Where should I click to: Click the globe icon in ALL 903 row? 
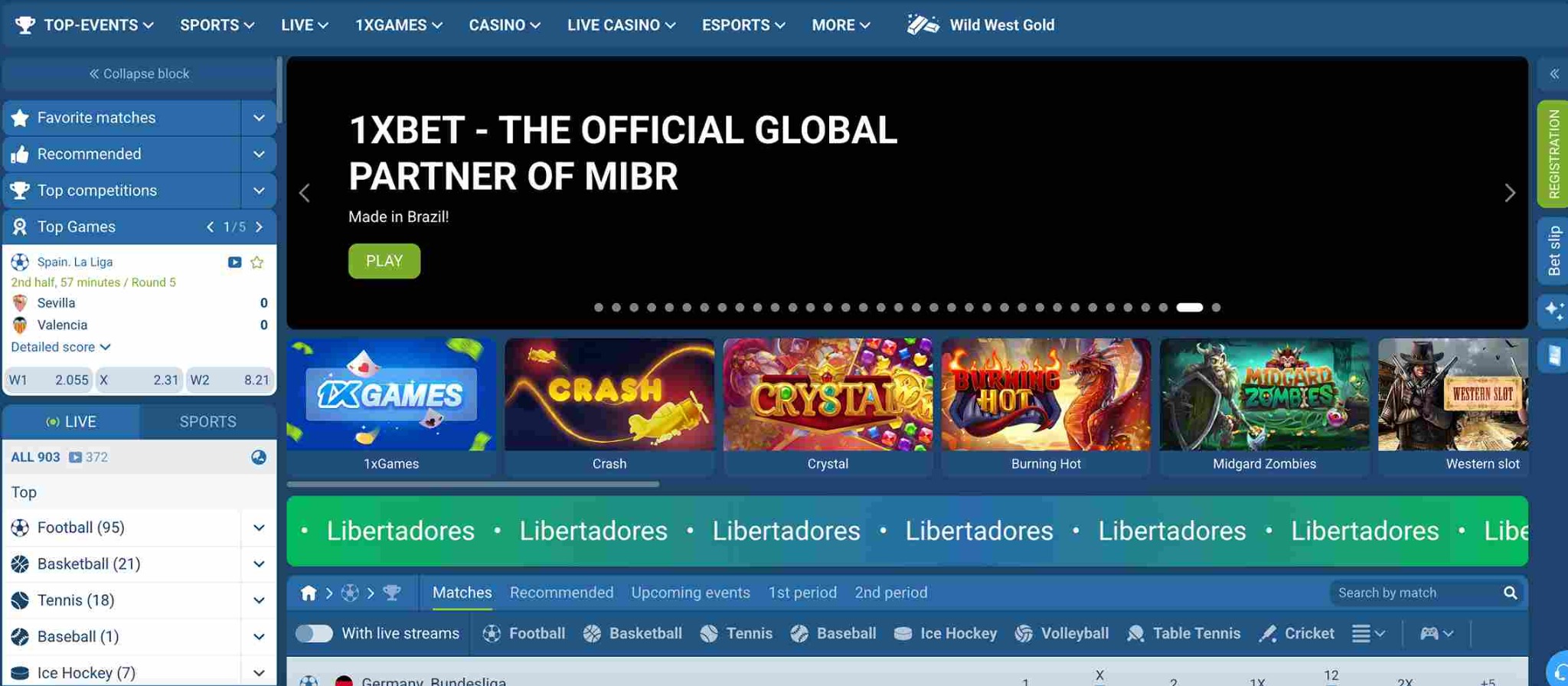point(259,457)
